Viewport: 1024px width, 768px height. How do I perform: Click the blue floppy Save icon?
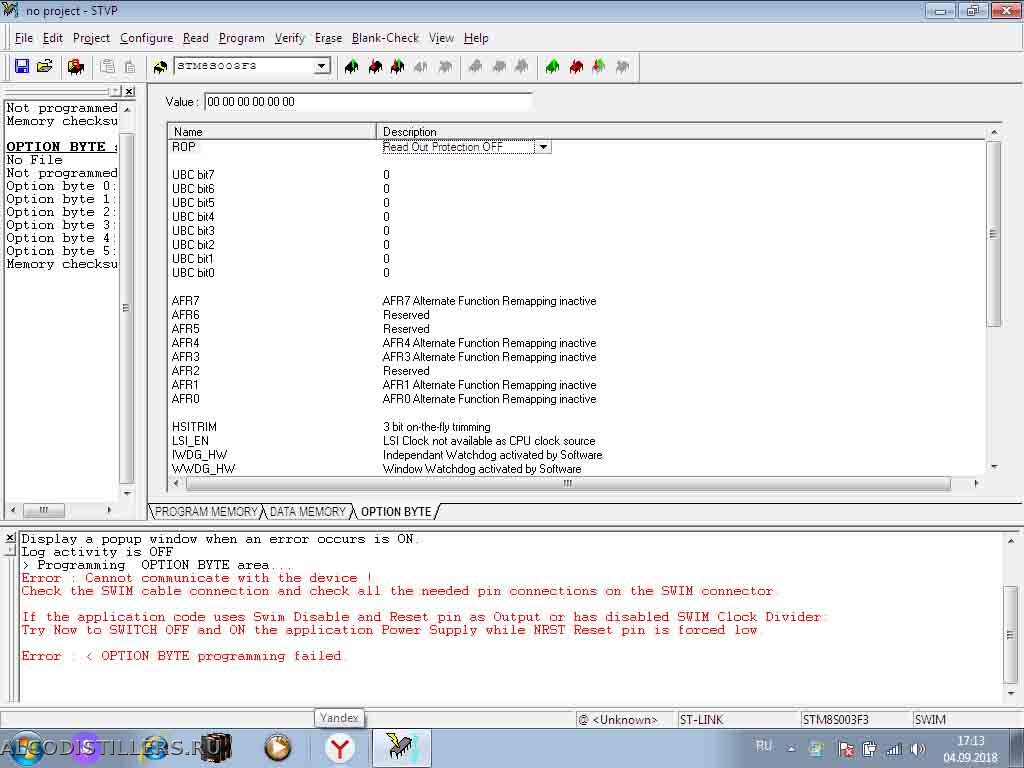[22, 66]
